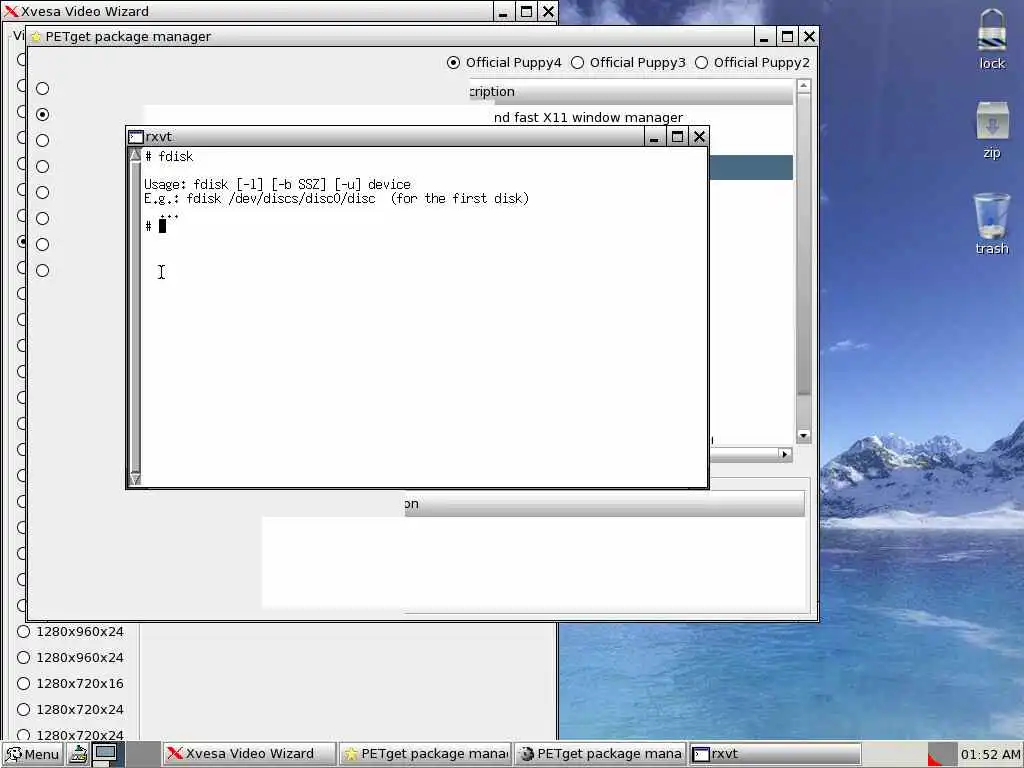Minimize the rxvt terminal window
This screenshot has width=1024, height=768.
tap(654, 136)
